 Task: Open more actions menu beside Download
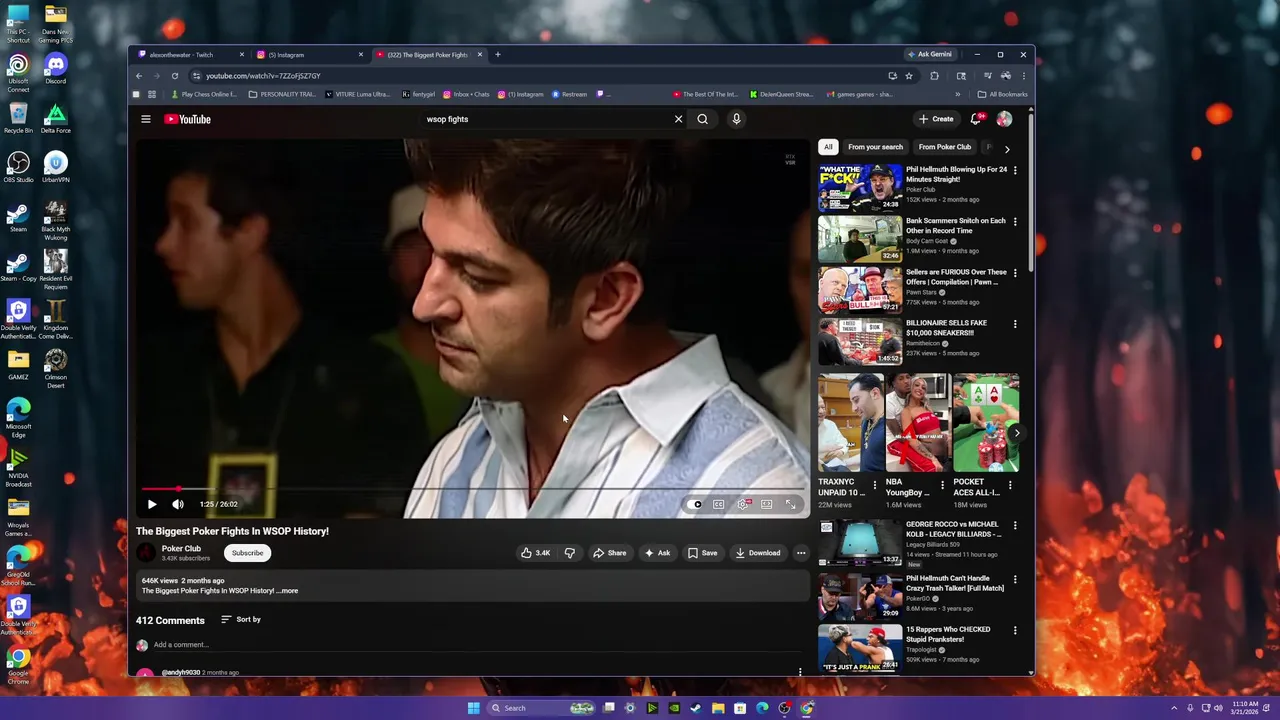click(x=801, y=553)
